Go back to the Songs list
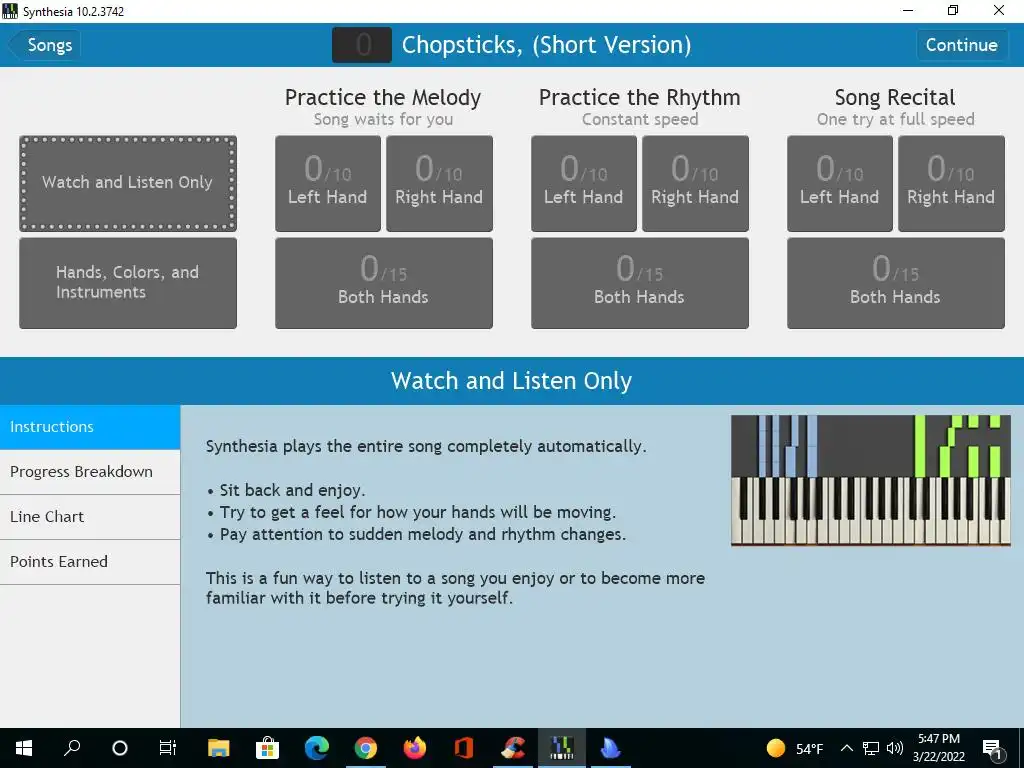 pyautogui.click(x=44, y=45)
